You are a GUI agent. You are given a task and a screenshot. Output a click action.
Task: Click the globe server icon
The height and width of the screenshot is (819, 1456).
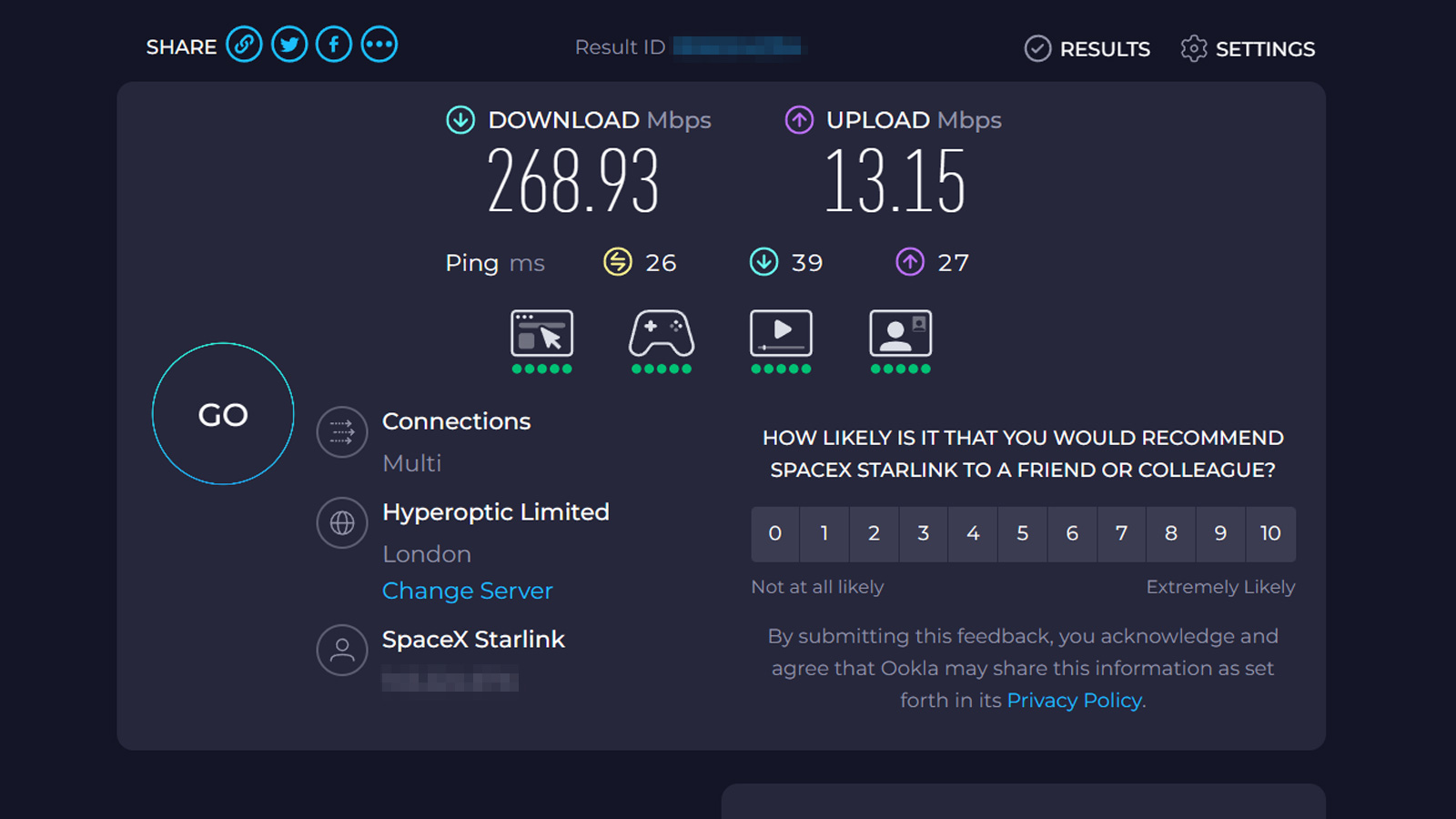[x=342, y=523]
